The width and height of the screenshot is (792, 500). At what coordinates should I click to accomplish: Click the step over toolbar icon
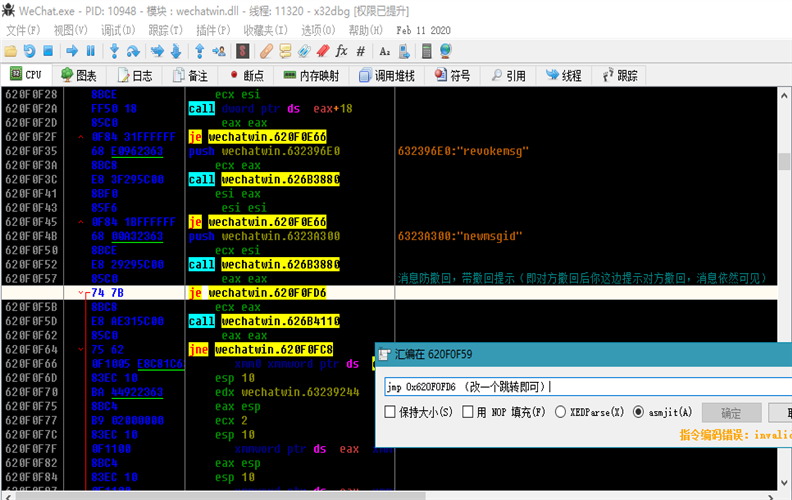point(133,50)
